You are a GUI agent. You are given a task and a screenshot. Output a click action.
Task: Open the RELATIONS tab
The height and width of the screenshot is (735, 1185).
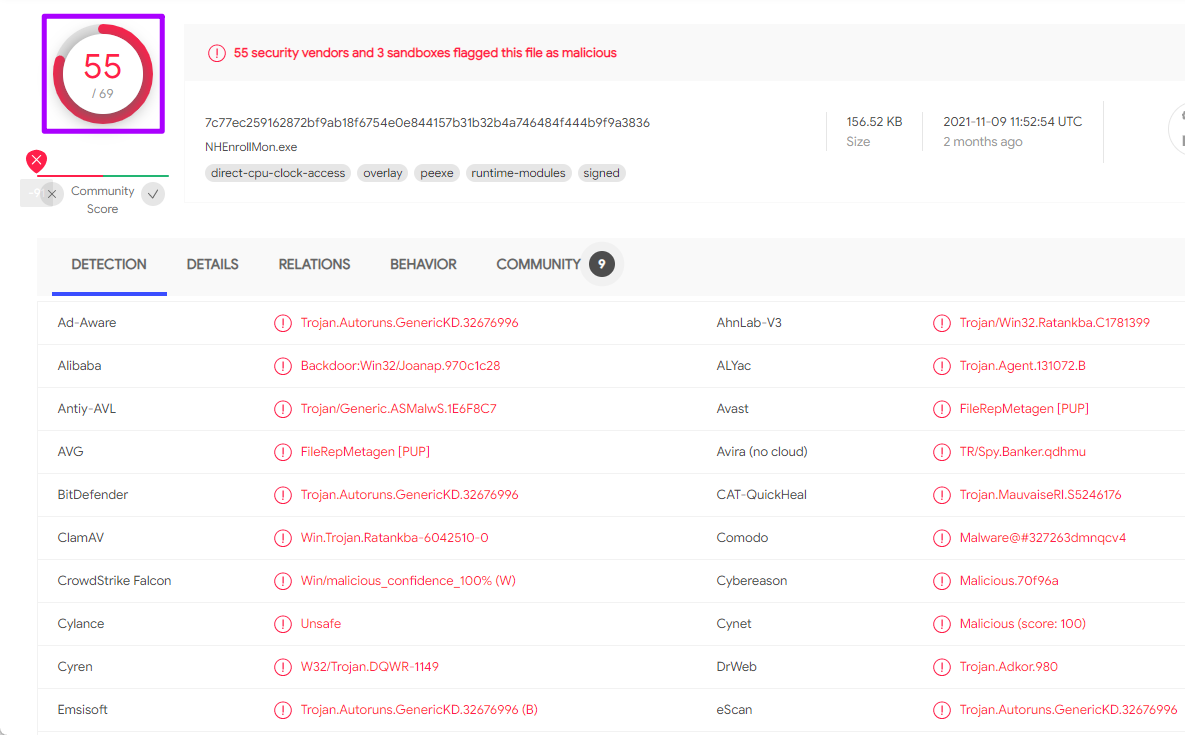click(314, 264)
